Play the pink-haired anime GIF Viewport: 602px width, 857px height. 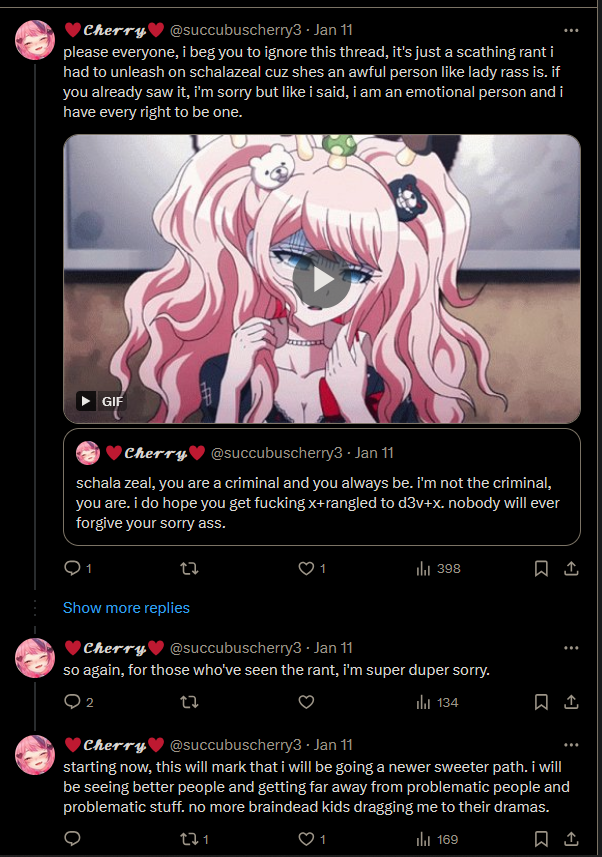point(322,279)
